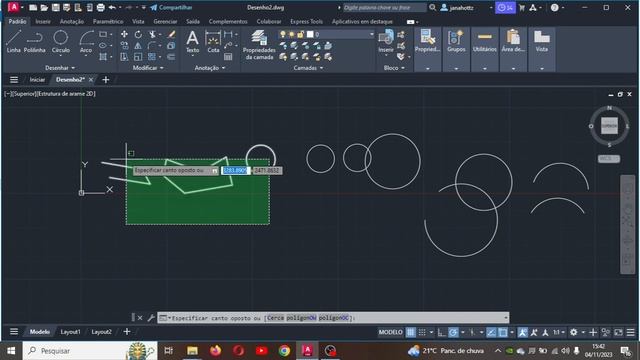This screenshot has height=360, width=640.
Task: Click the command line input field
Action: tap(333, 318)
